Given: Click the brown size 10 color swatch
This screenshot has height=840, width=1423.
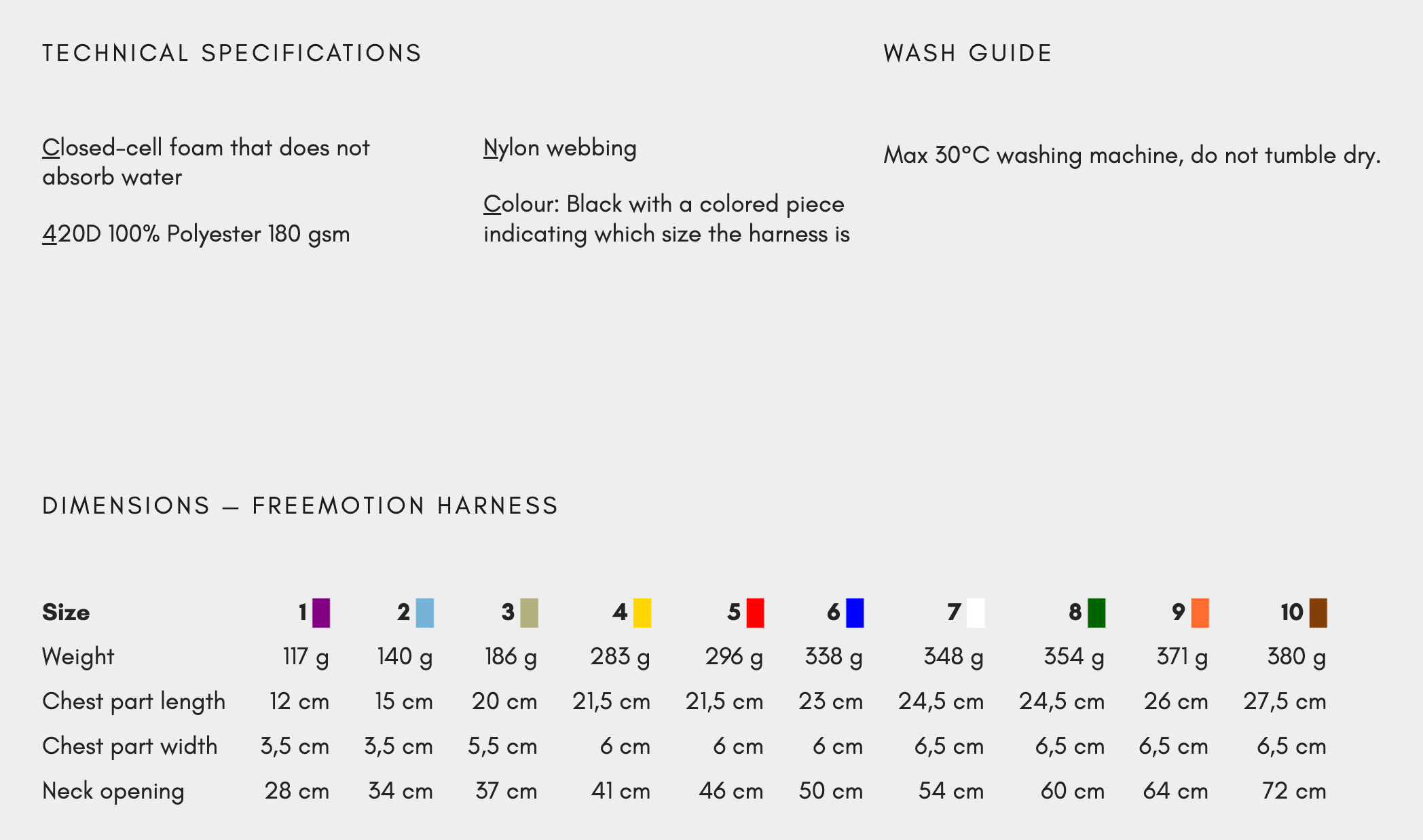Looking at the screenshot, I should (1318, 613).
